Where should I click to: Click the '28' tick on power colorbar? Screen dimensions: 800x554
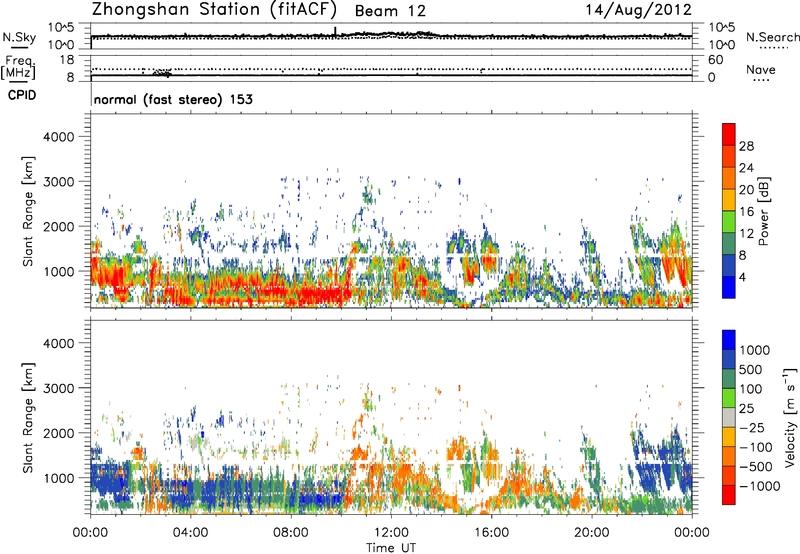pyautogui.click(x=746, y=146)
